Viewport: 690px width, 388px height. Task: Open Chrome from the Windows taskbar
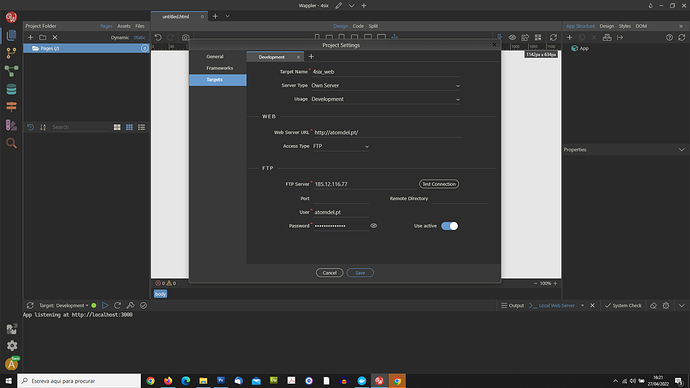point(150,381)
